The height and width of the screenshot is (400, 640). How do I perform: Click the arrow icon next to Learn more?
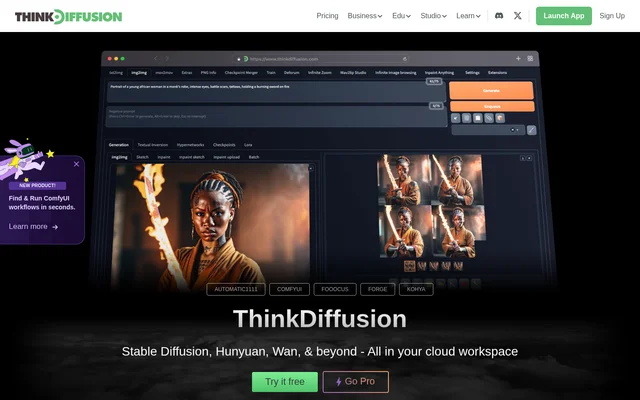(x=55, y=227)
